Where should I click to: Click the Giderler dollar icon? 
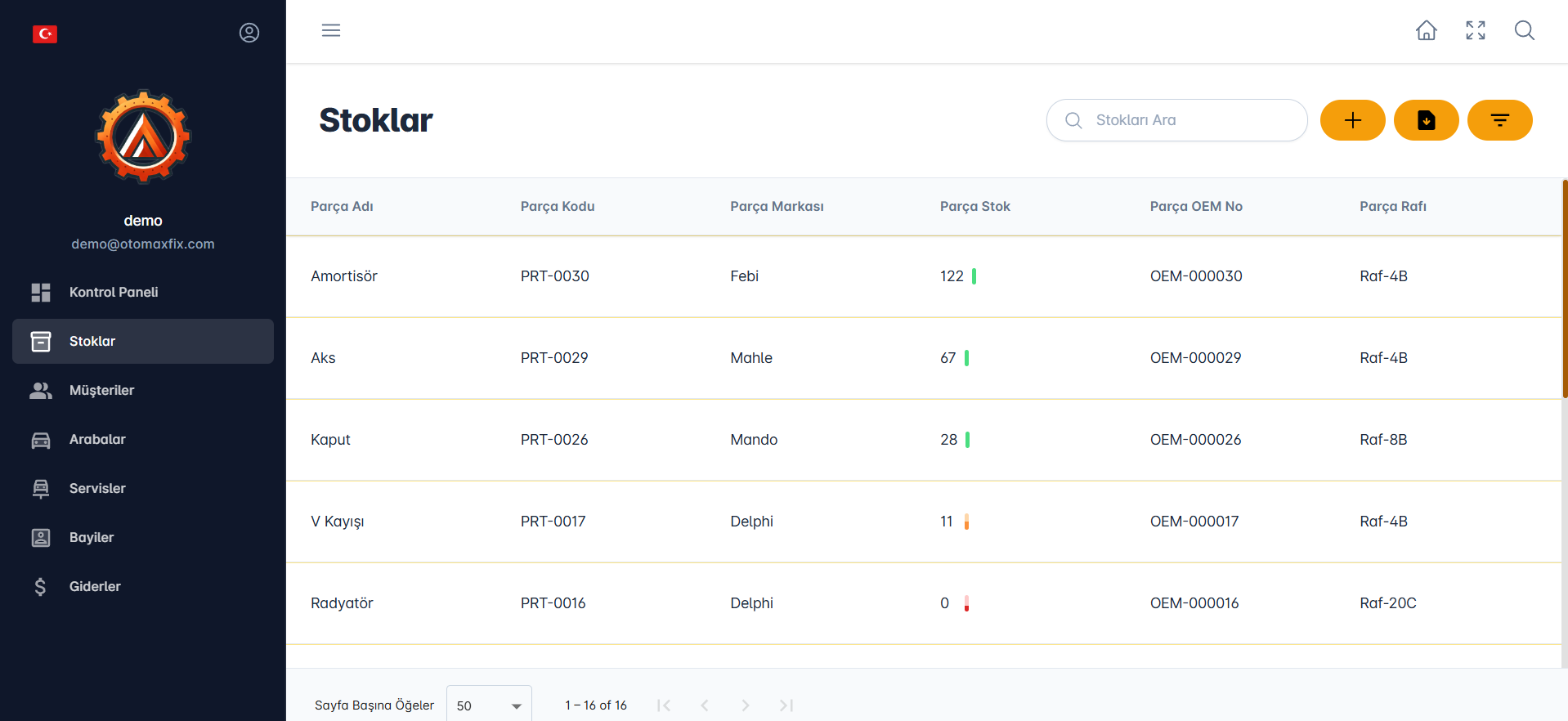[x=41, y=587]
